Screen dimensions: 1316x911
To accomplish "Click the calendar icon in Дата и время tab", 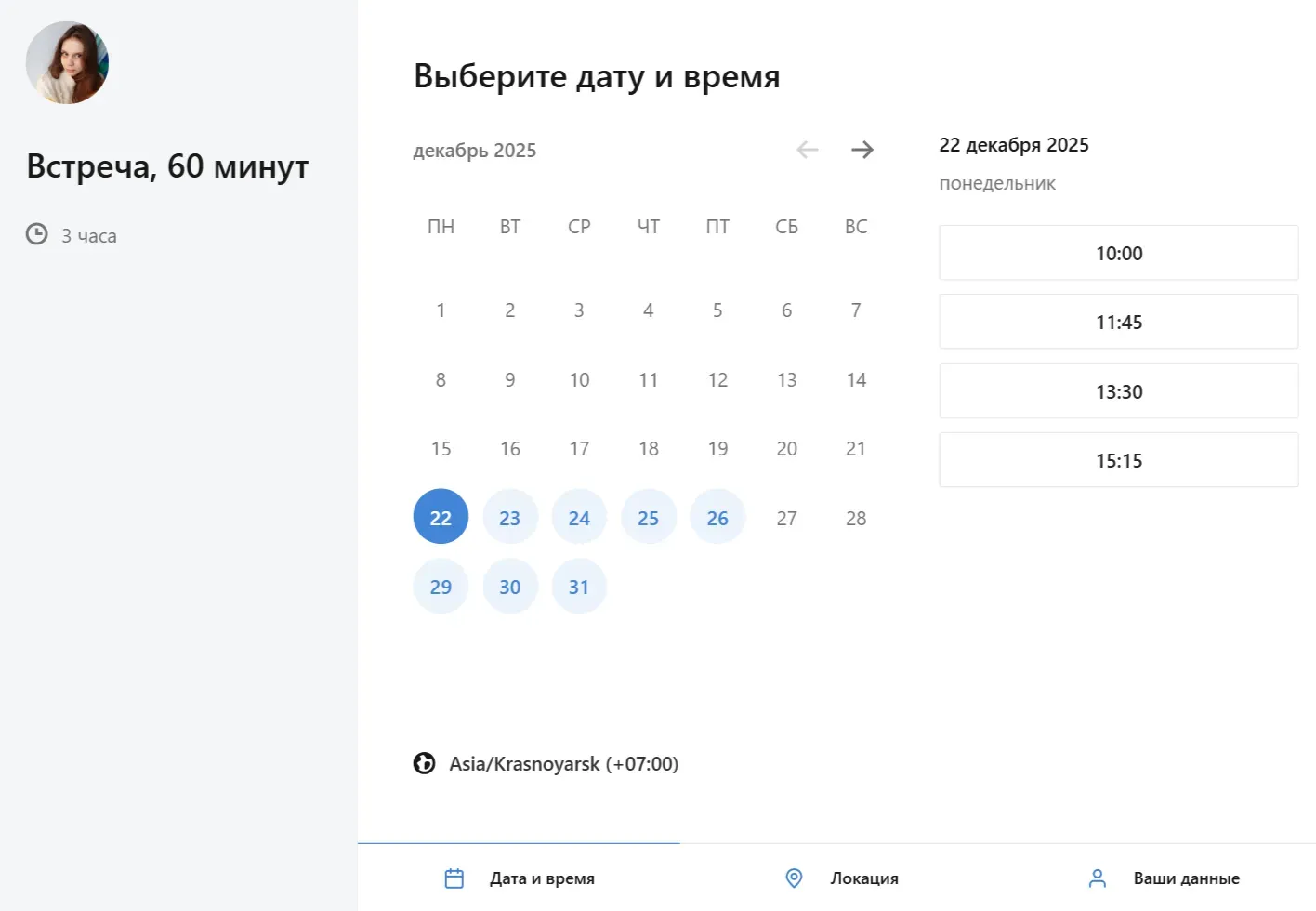I will click(454, 878).
